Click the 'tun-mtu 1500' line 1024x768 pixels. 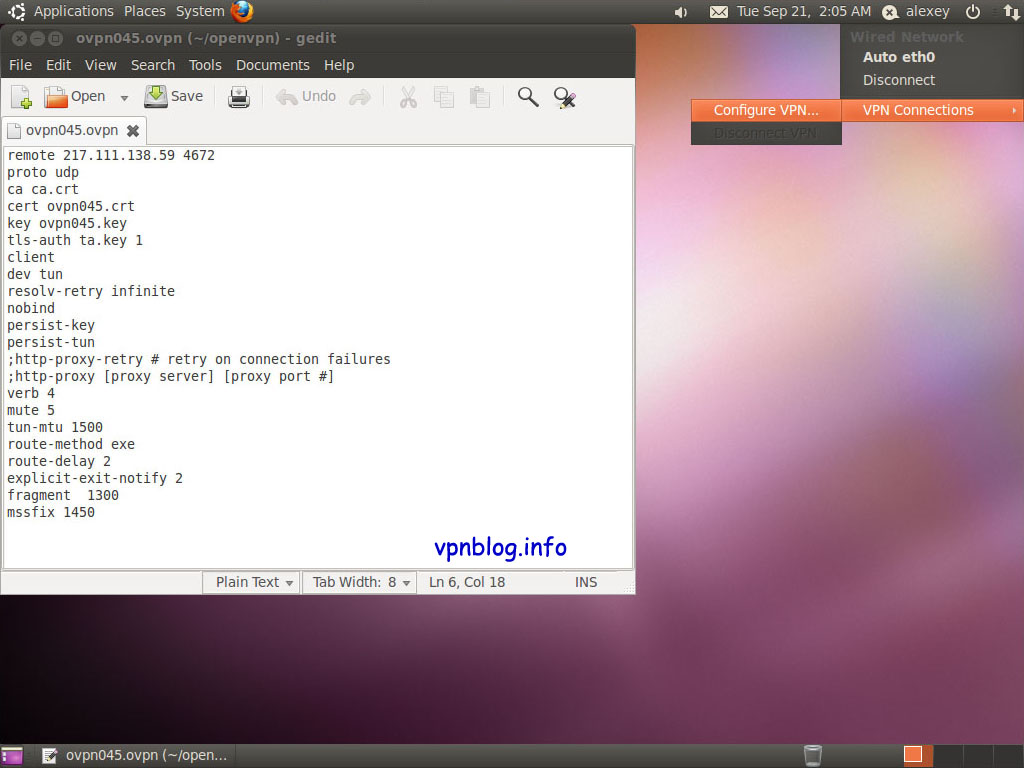(x=55, y=427)
